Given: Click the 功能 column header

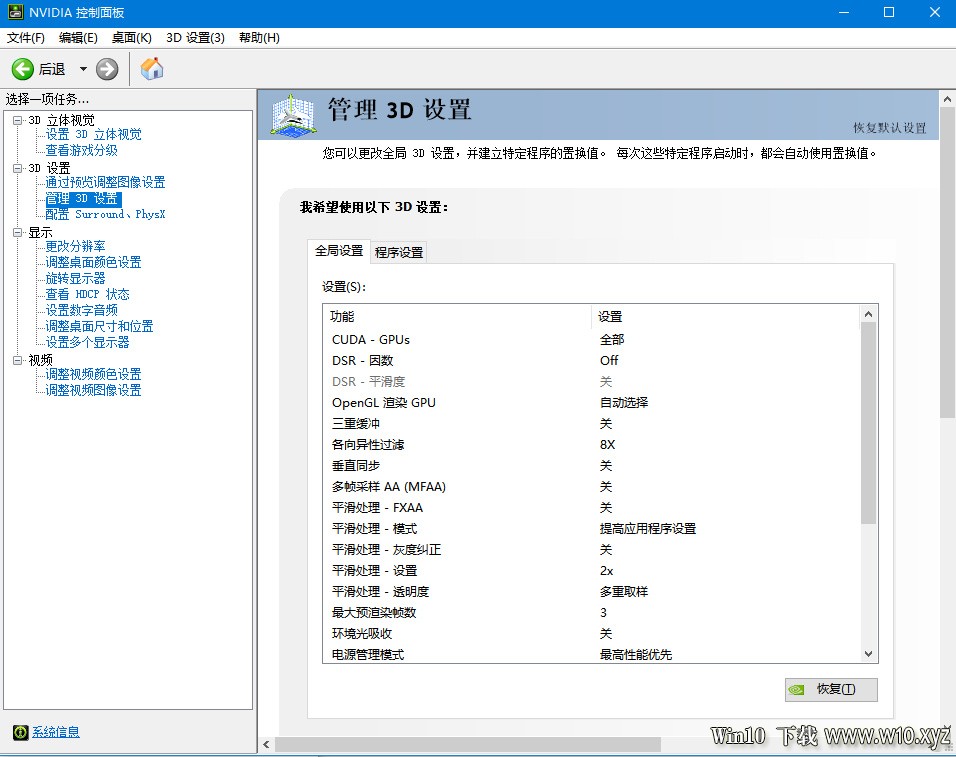Looking at the screenshot, I should (457, 316).
